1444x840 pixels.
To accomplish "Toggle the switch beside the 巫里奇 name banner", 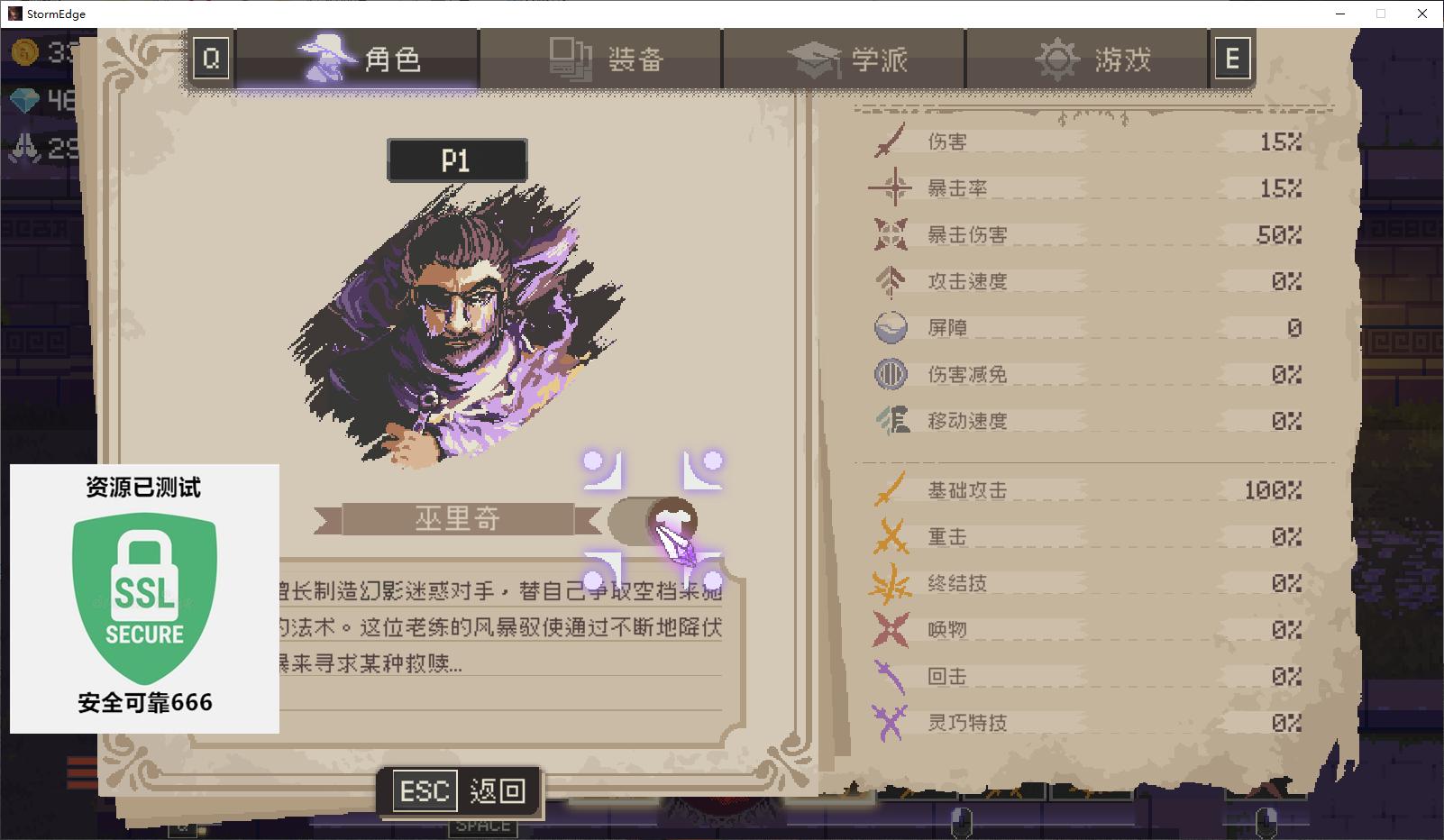I will (x=653, y=520).
